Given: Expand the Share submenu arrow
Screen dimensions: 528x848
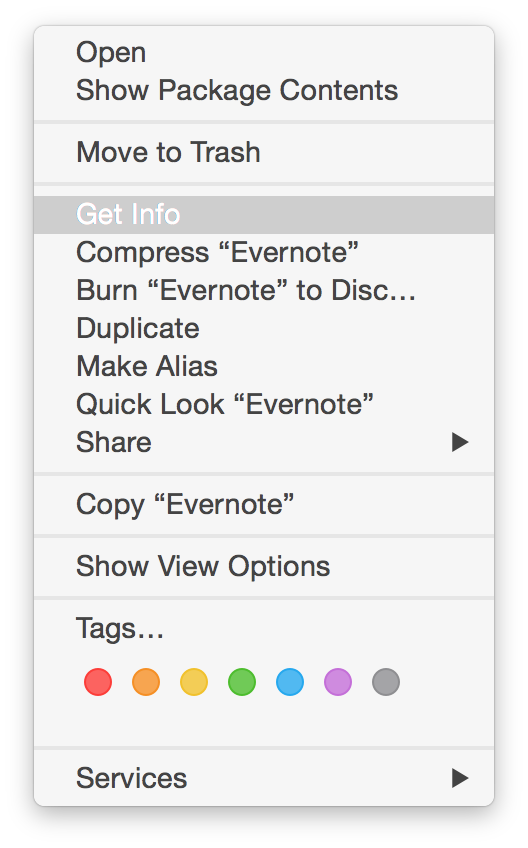Looking at the screenshot, I should click(x=460, y=442).
